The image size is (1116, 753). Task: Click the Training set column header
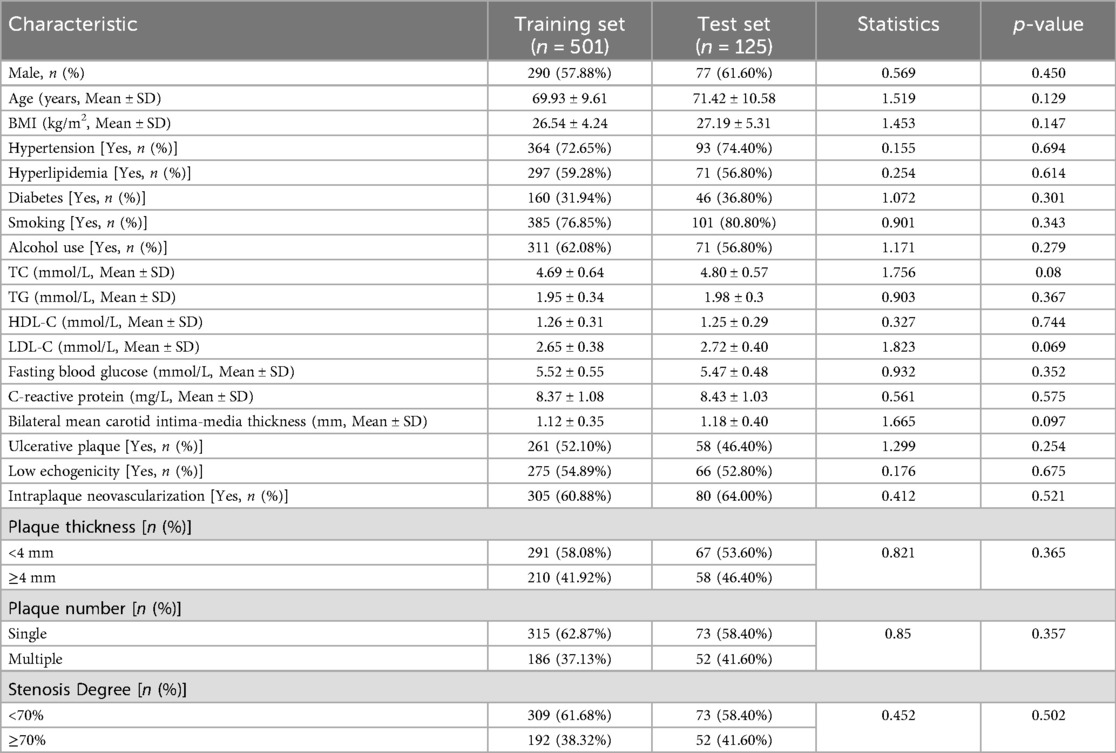[x=568, y=35]
